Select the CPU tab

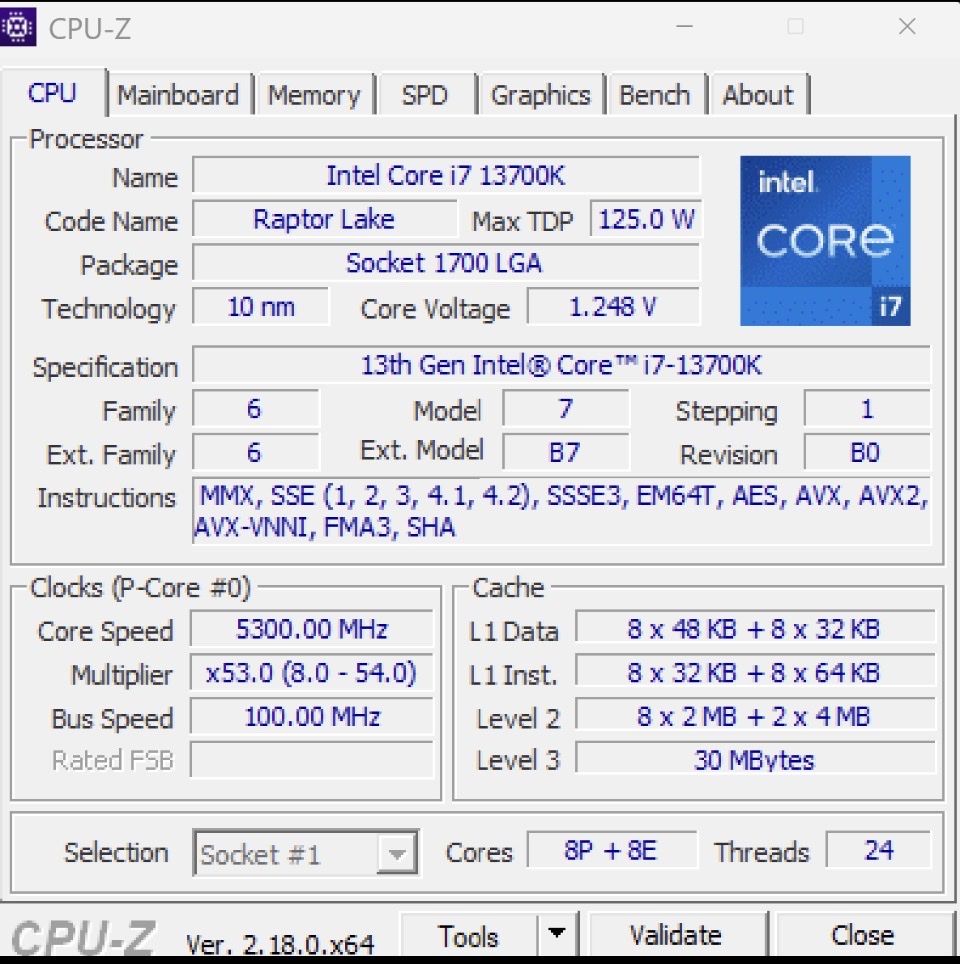point(52,94)
